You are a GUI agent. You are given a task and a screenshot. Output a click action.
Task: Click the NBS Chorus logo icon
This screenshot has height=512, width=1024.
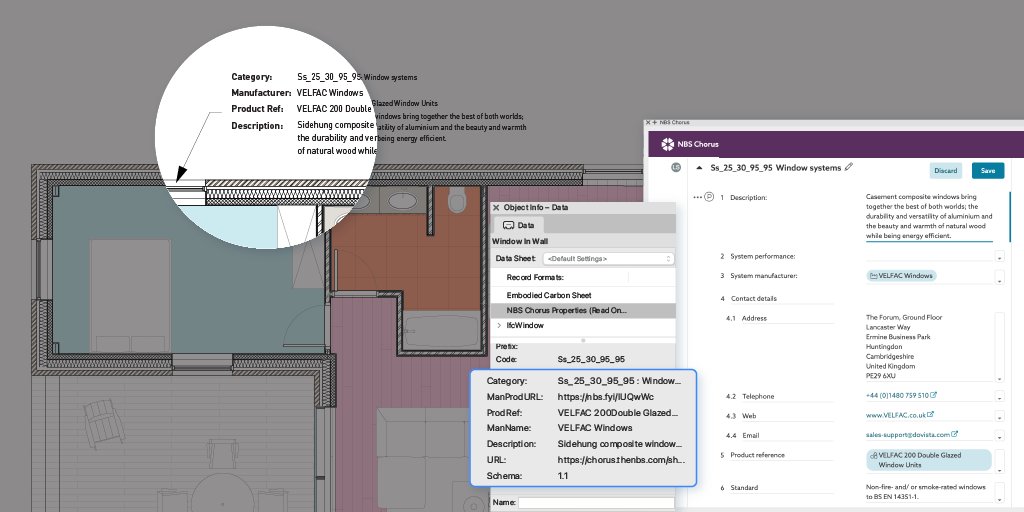point(667,144)
